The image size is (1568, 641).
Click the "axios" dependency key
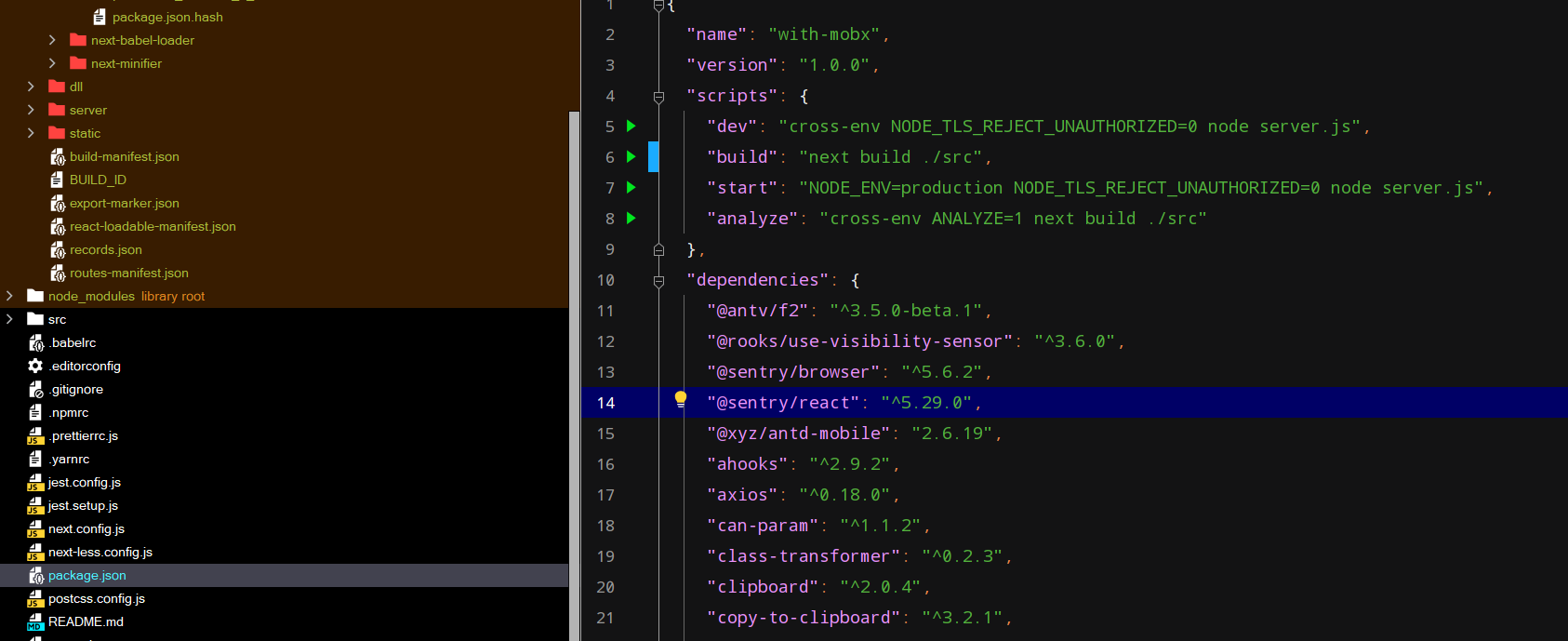tap(743, 495)
